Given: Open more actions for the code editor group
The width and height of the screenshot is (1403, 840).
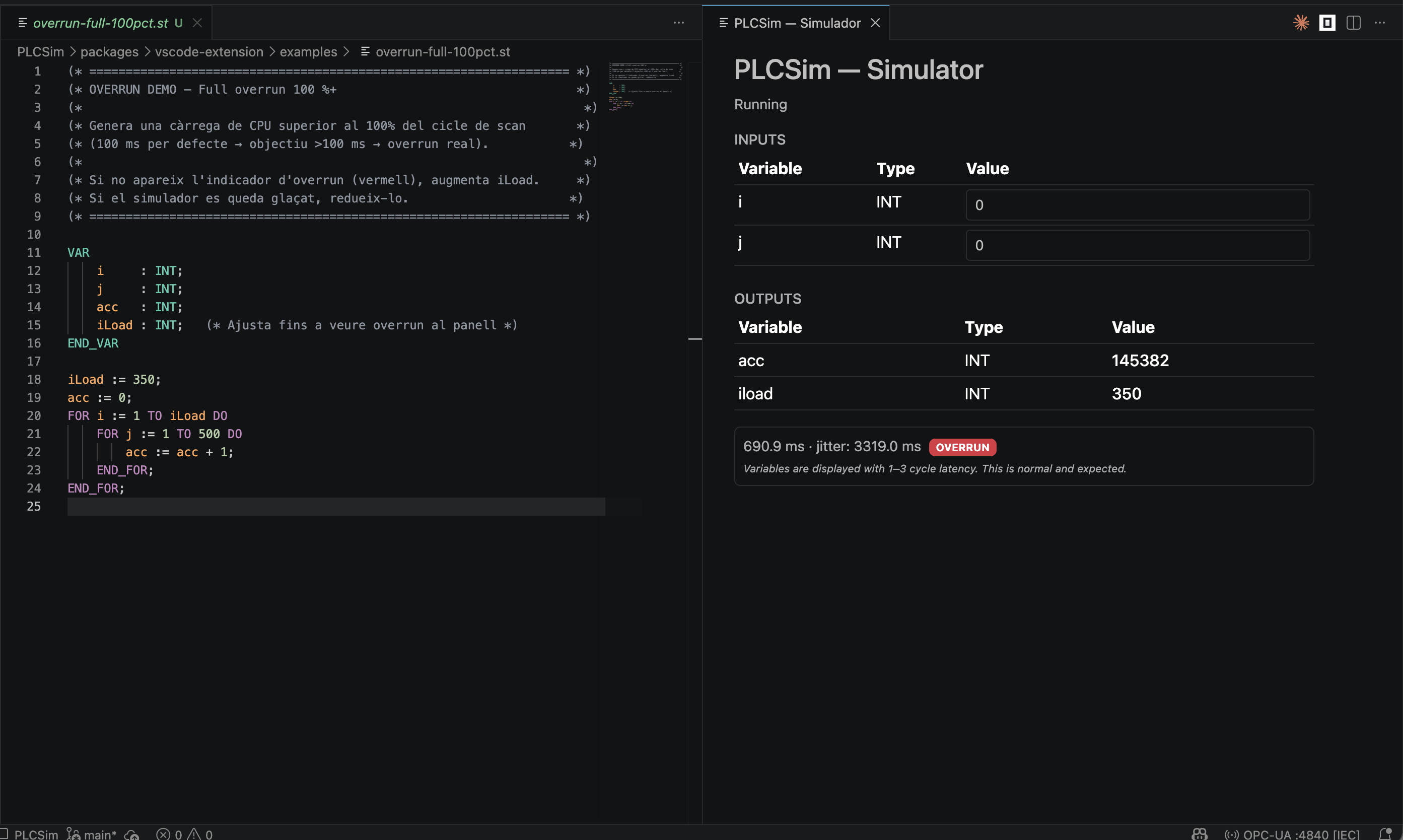Looking at the screenshot, I should coord(678,23).
